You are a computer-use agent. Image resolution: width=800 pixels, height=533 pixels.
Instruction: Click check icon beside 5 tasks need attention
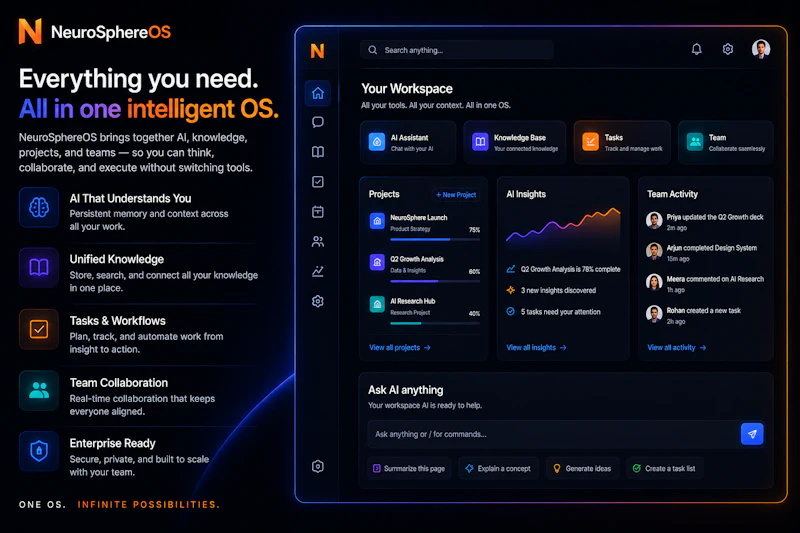pos(511,312)
